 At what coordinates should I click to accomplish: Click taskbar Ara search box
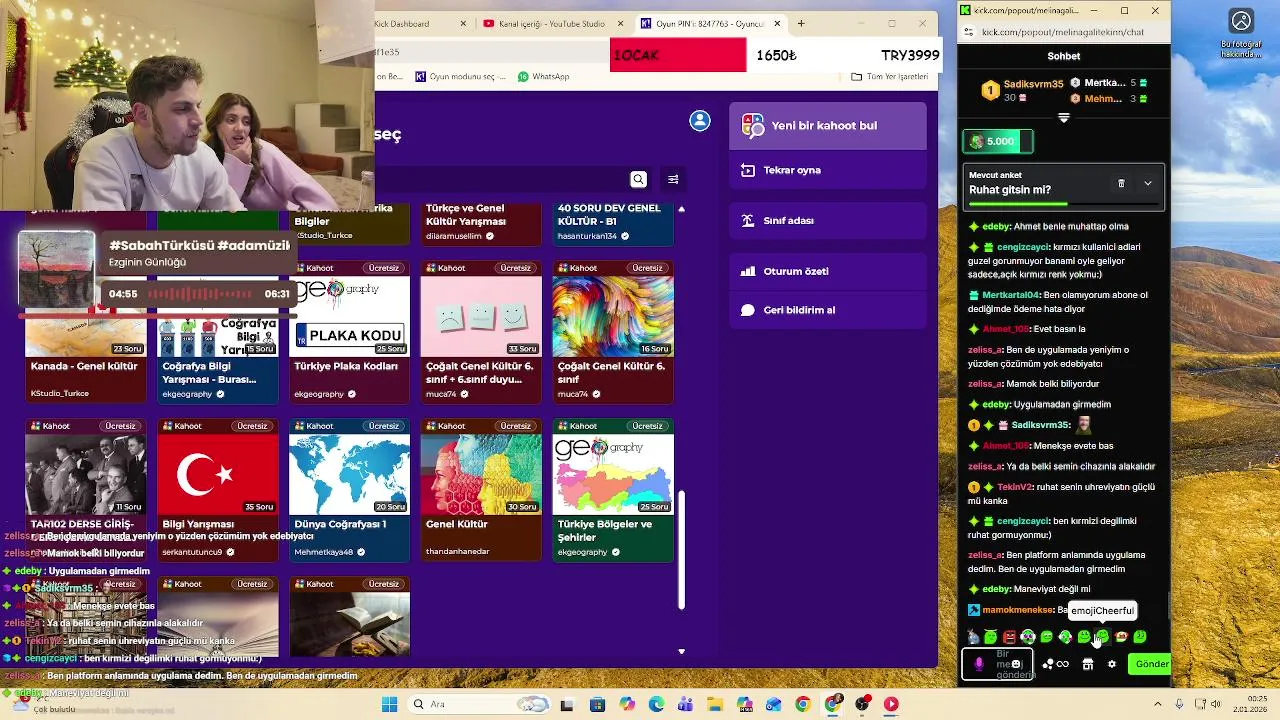pyautogui.click(x=481, y=704)
